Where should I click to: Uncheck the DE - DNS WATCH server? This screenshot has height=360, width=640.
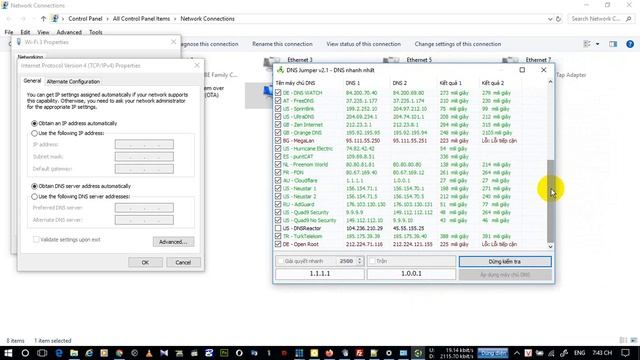[x=278, y=93]
